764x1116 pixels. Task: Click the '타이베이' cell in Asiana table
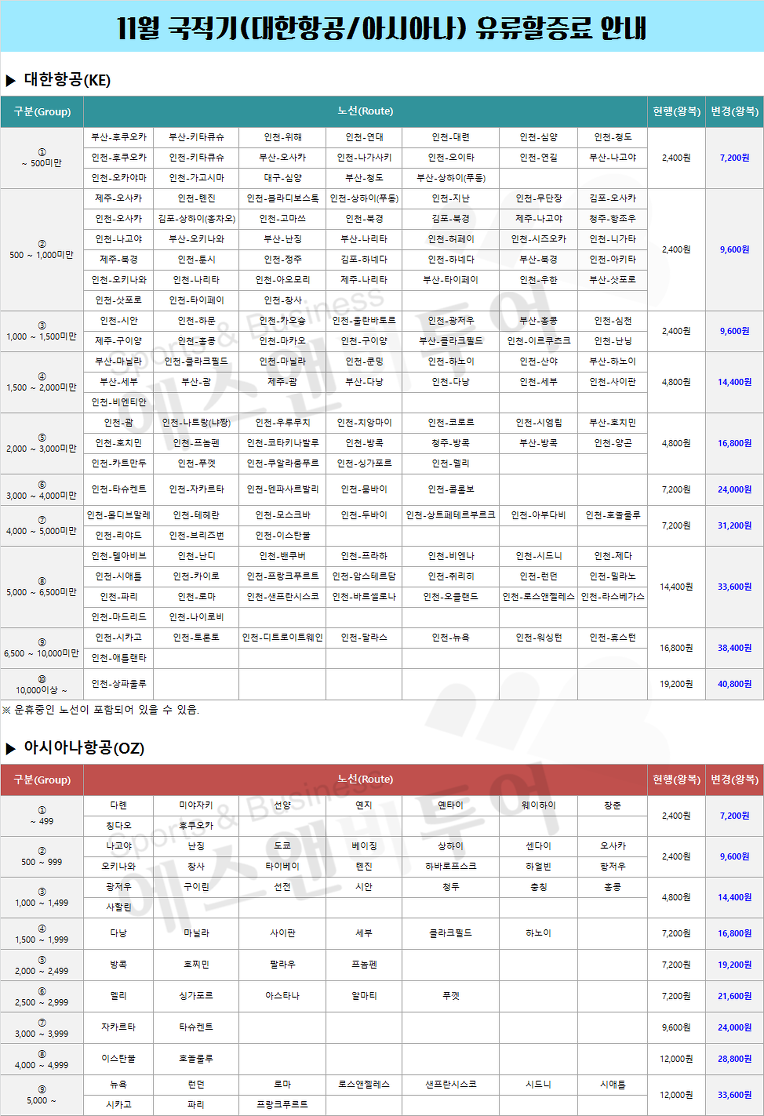(x=282, y=867)
